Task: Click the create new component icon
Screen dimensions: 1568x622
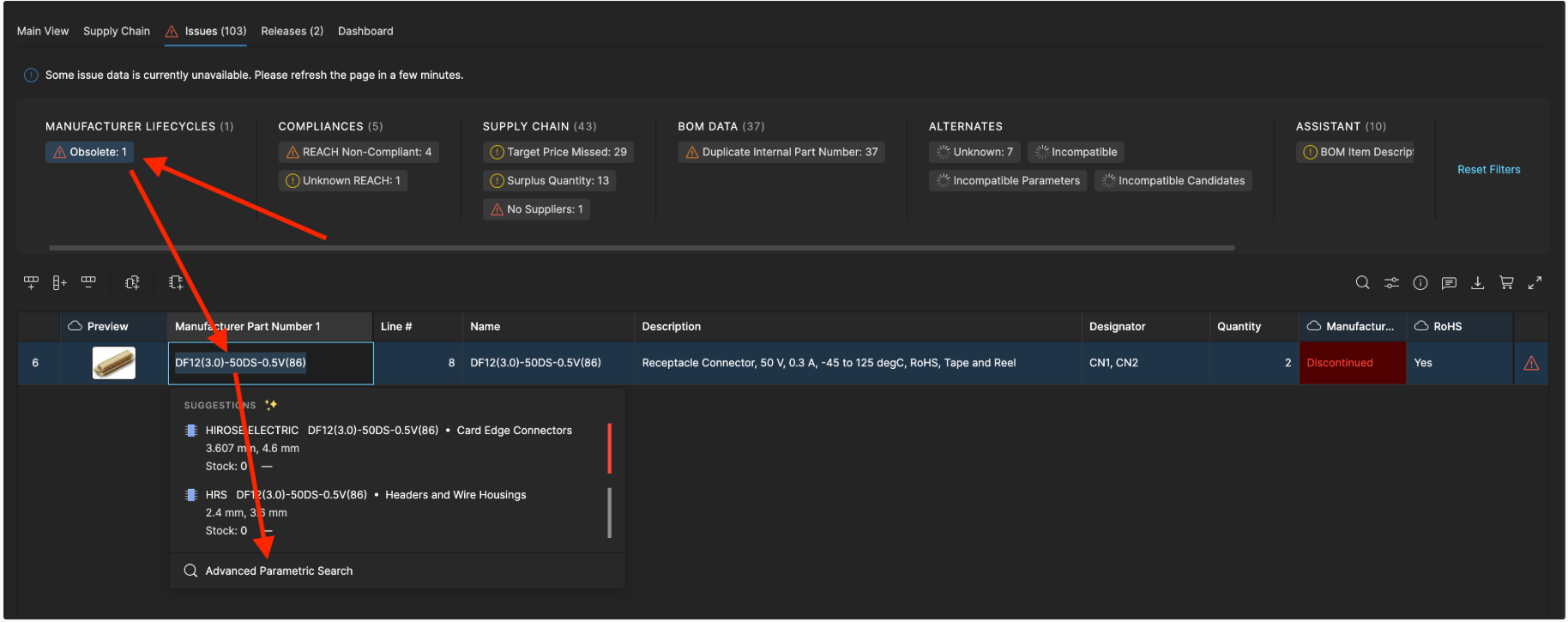Action: [x=176, y=282]
